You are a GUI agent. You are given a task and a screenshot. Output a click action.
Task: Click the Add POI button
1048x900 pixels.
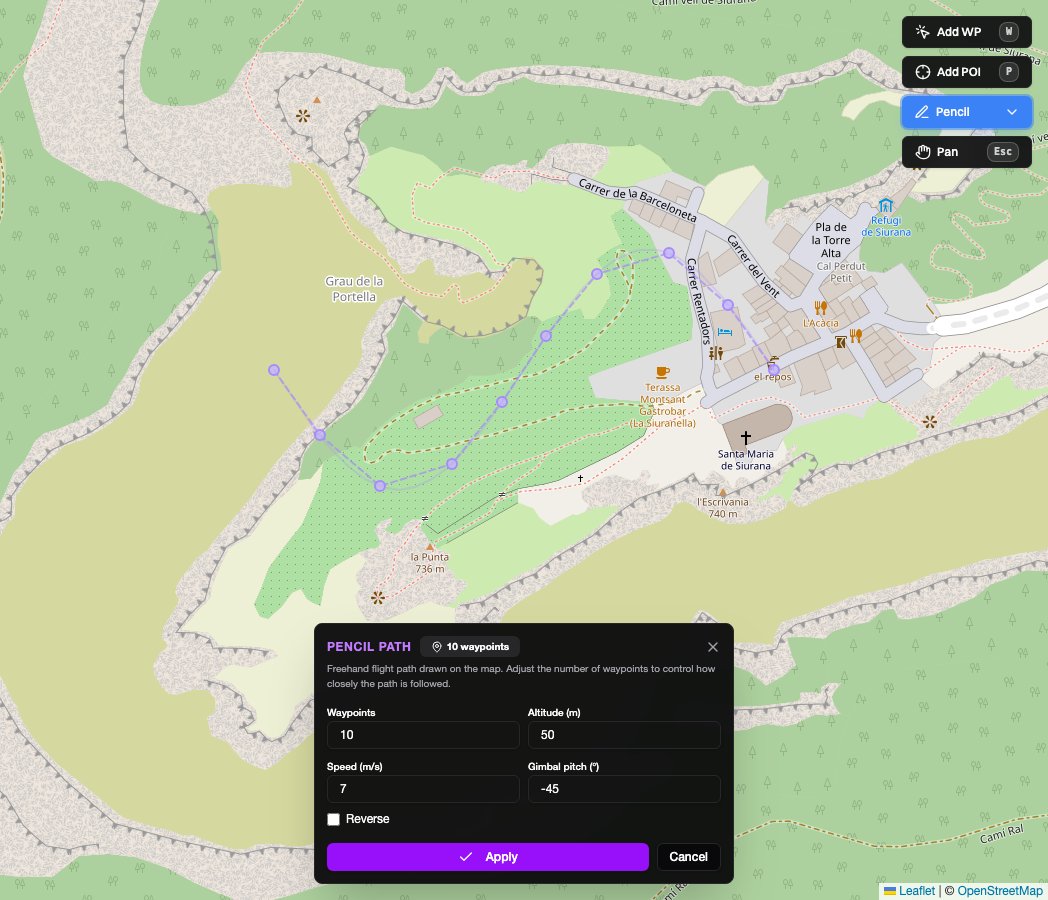(x=966, y=72)
